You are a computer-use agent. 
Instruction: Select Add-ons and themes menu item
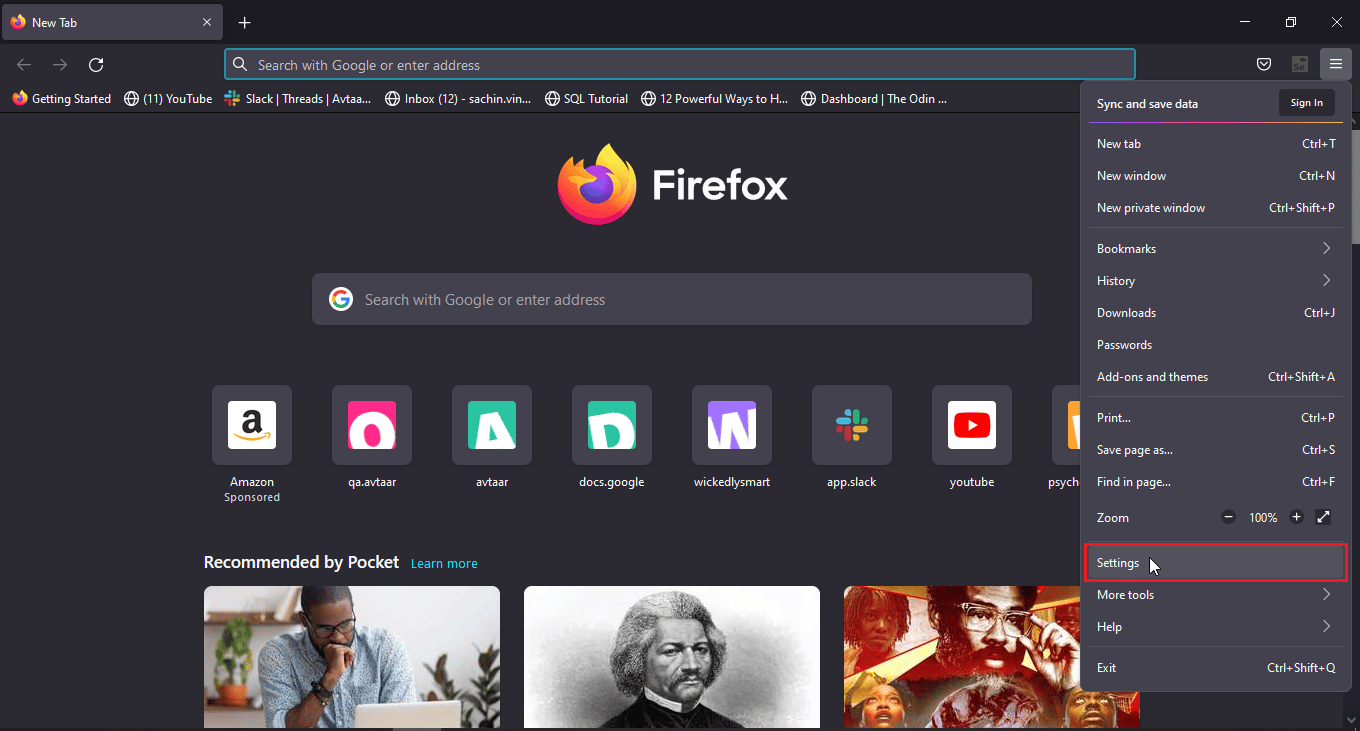point(1153,377)
